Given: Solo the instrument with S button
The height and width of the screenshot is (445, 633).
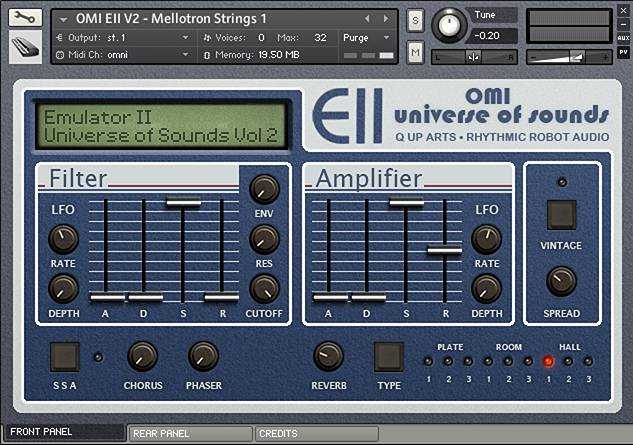Looking at the screenshot, I should [x=415, y=20].
